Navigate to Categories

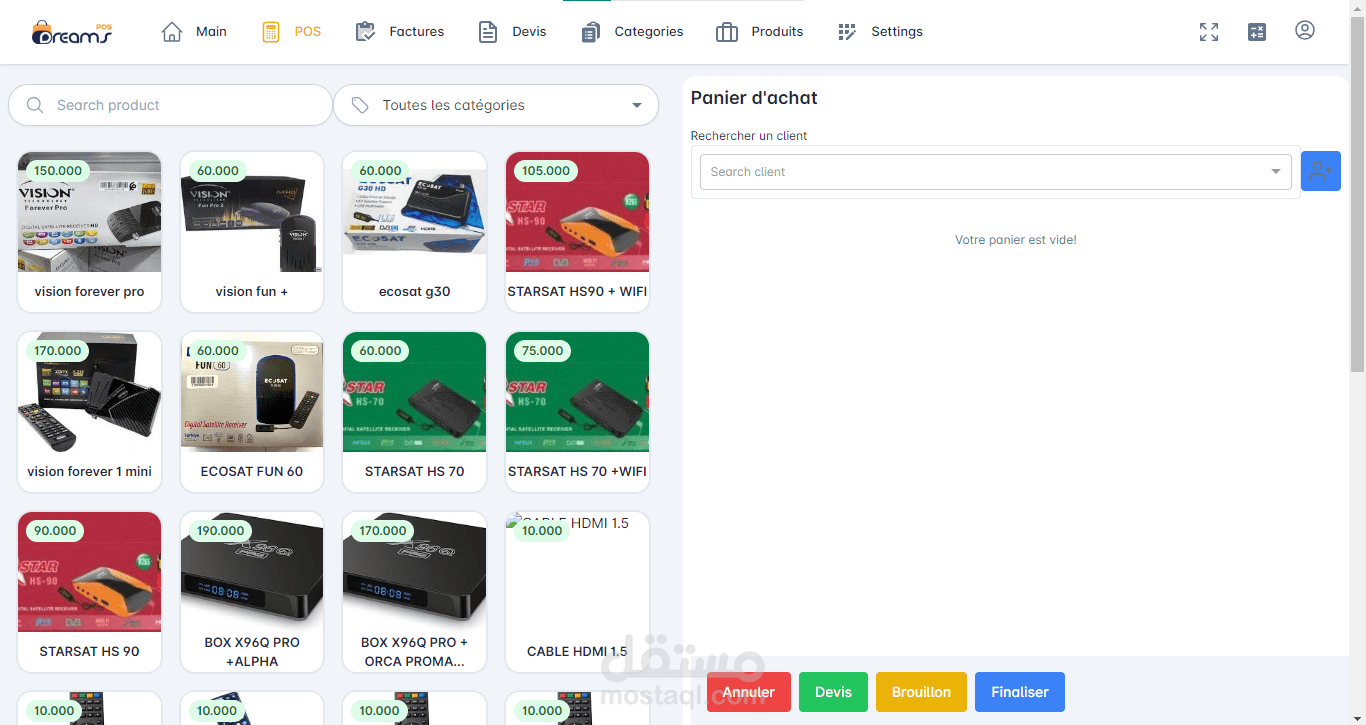[x=632, y=32]
